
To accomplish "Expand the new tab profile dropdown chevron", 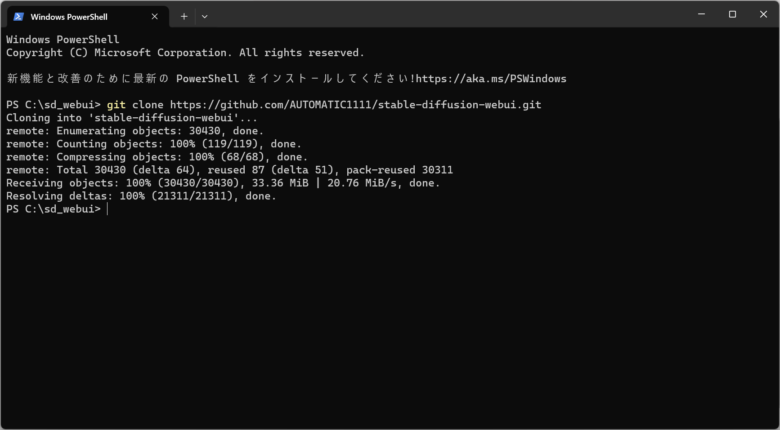I will (204, 16).
